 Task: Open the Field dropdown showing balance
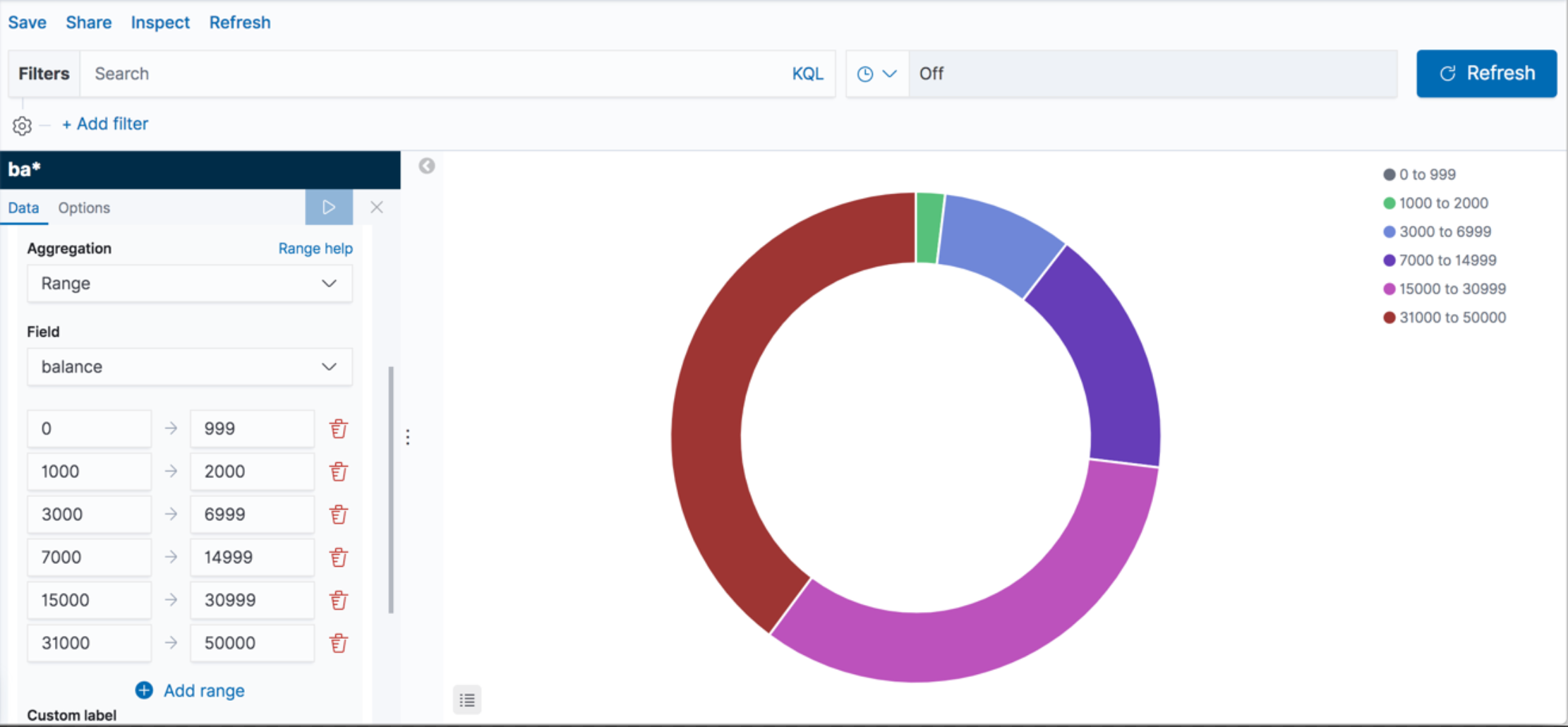[189, 366]
